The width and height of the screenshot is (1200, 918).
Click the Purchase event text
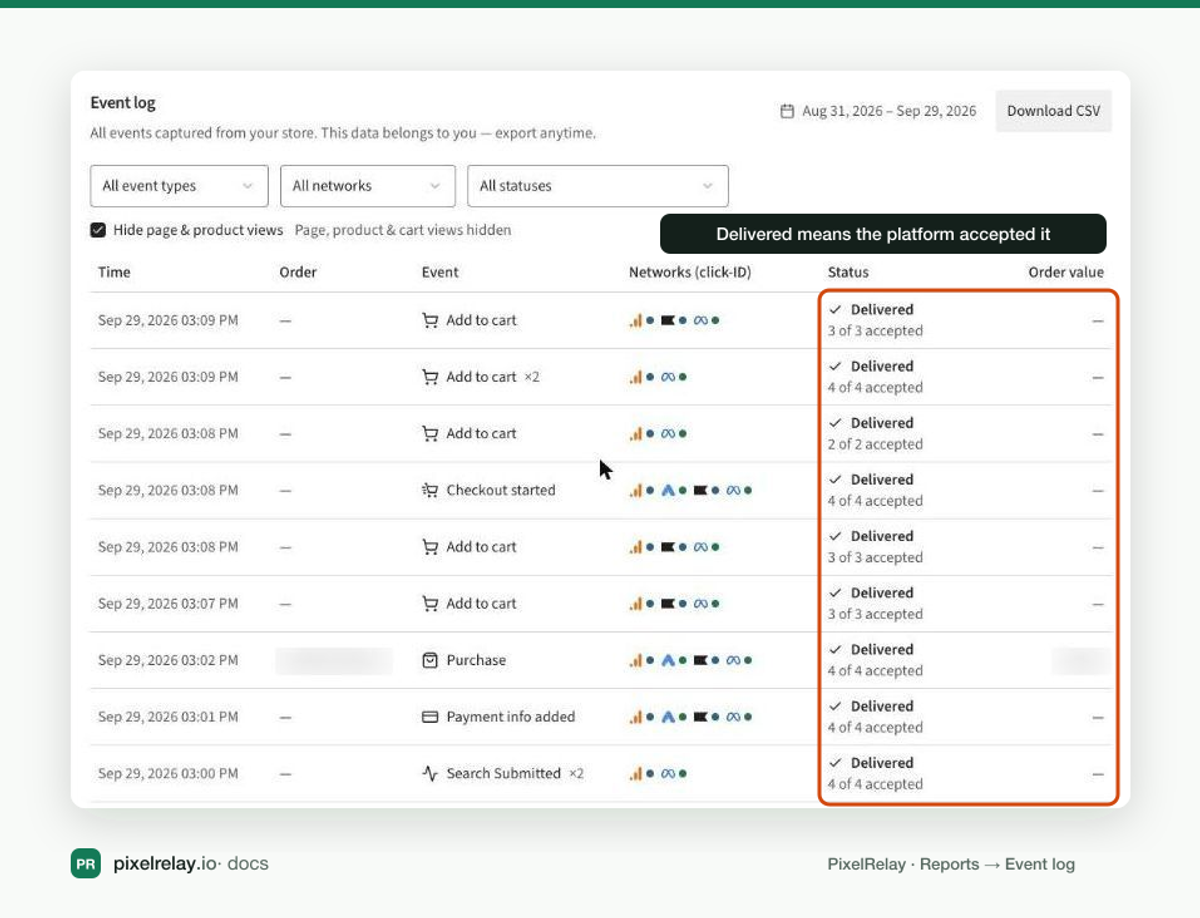point(476,660)
